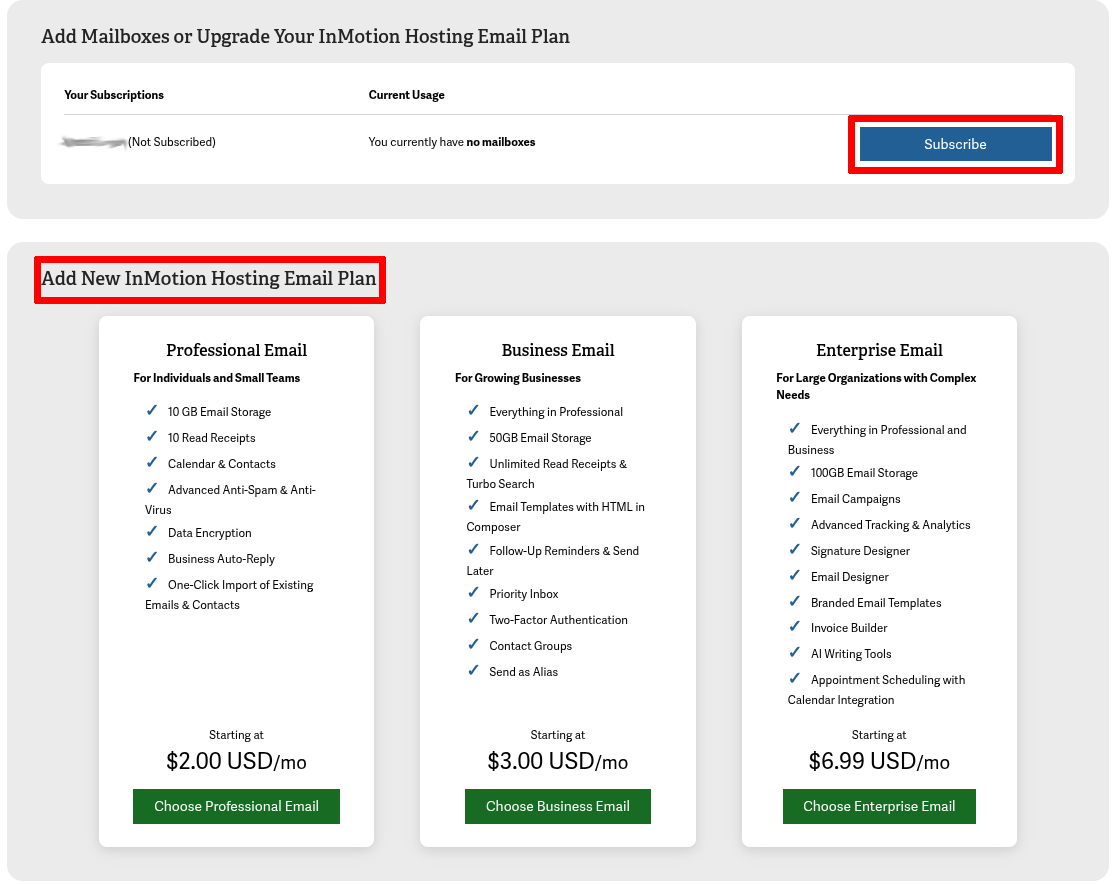Click the checkmark beside 'AI Writing Tools'
The height and width of the screenshot is (884, 1112).
point(794,653)
